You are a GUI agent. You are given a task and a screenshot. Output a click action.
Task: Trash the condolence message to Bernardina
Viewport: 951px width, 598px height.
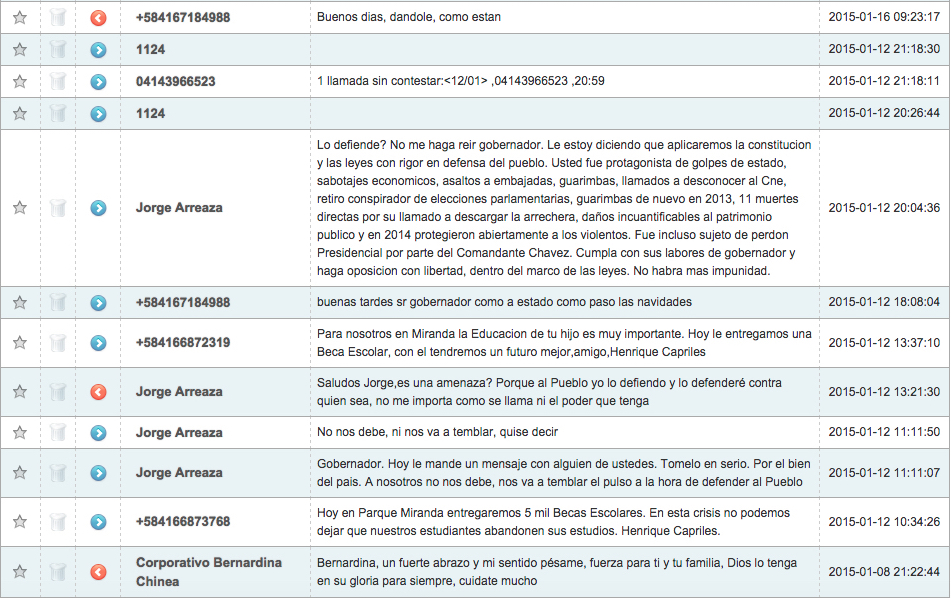click(58, 571)
